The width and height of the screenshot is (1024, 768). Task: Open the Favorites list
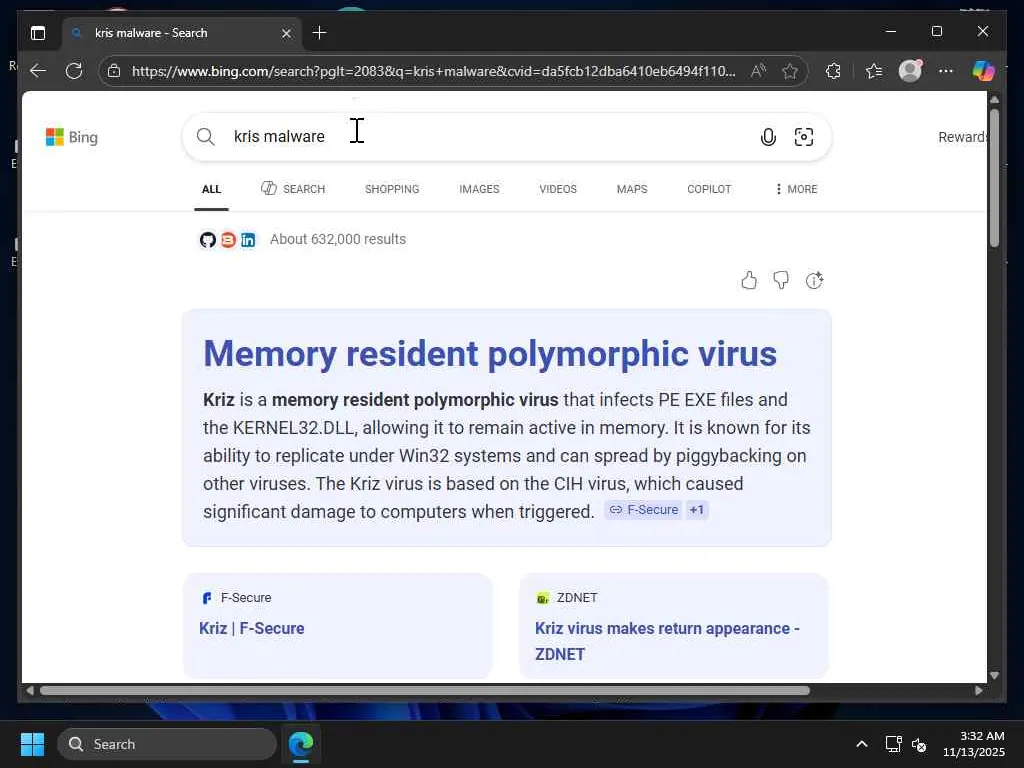pos(874,71)
